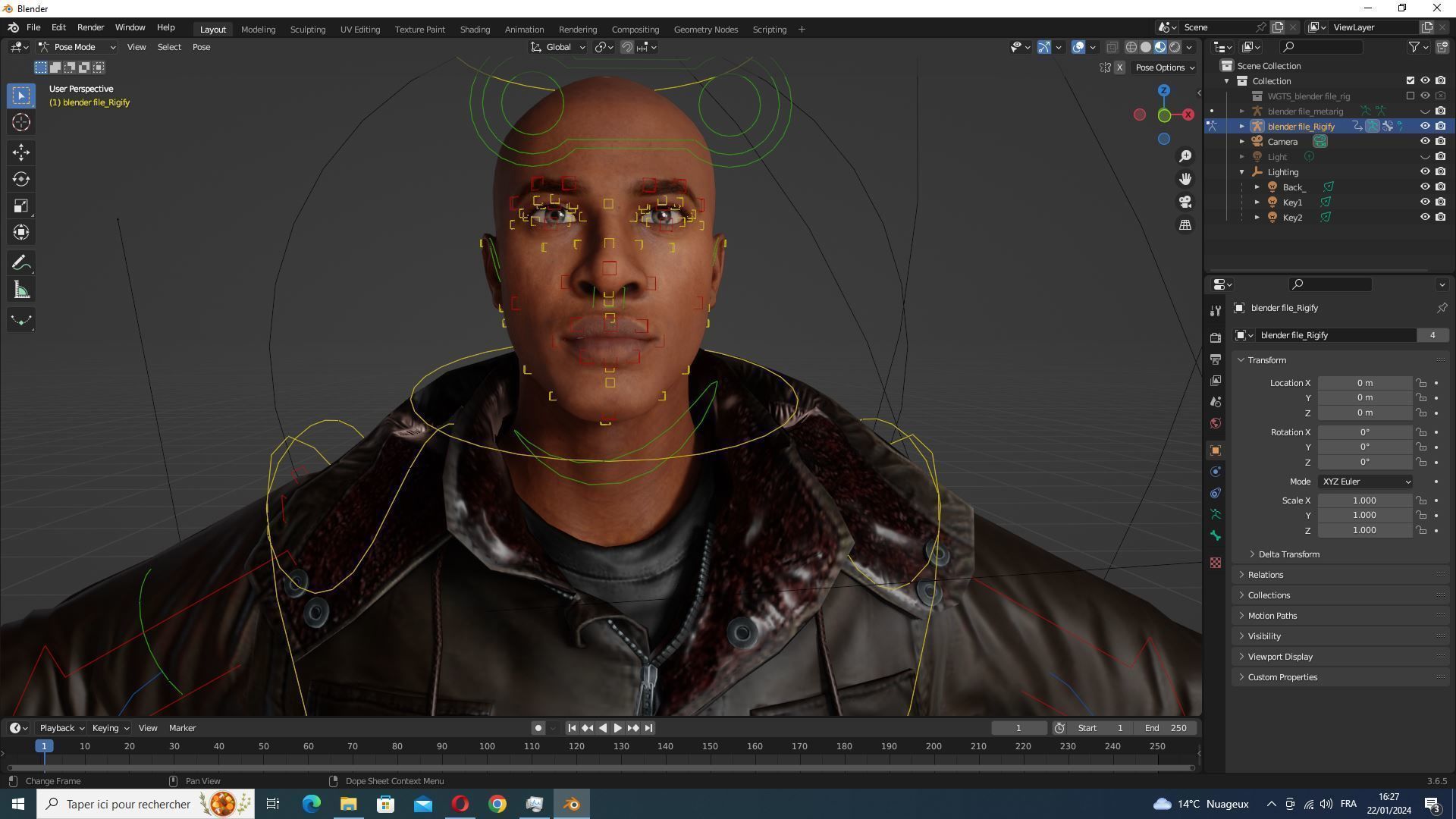Select the Annotate tool
Image resolution: width=1456 pixels, height=819 pixels.
pos(21,263)
